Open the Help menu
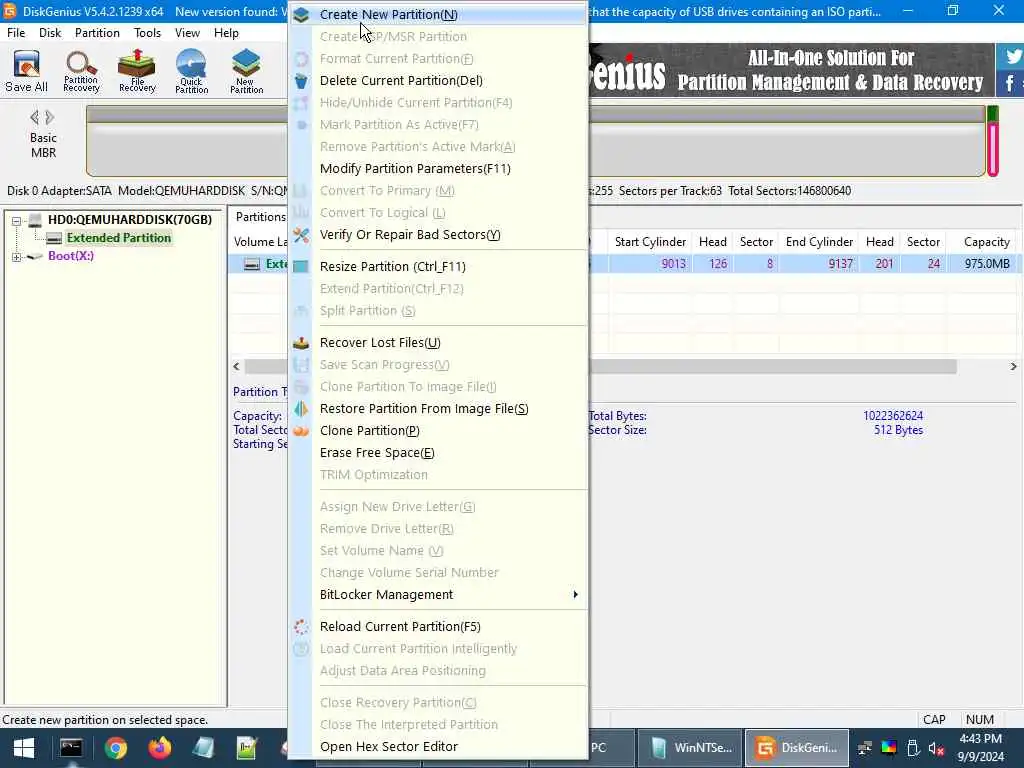Screen dimensions: 1024x768 [x=226, y=33]
